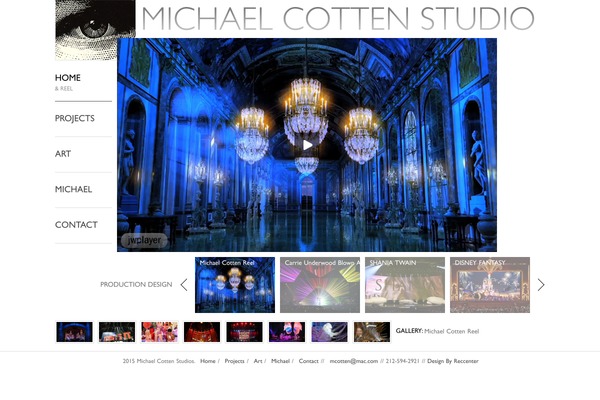Screen dimensions: 600x400
Task: Open sixth gallery thumbnail with purple lights
Action: 287,331
